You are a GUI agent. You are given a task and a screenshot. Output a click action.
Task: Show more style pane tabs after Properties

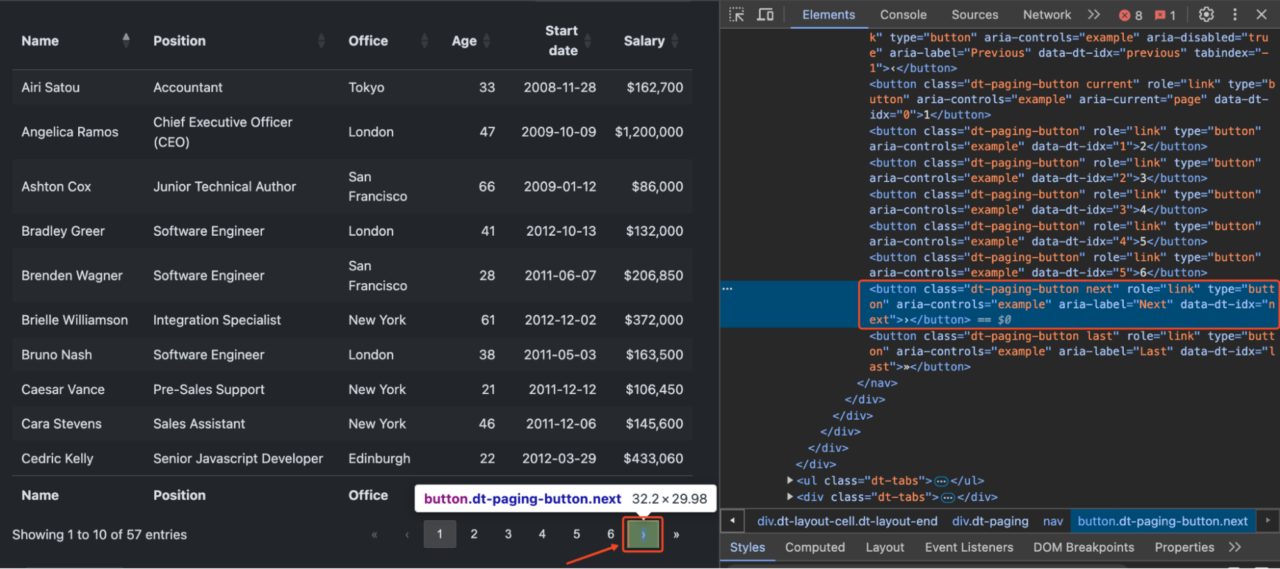pyautogui.click(x=1235, y=547)
